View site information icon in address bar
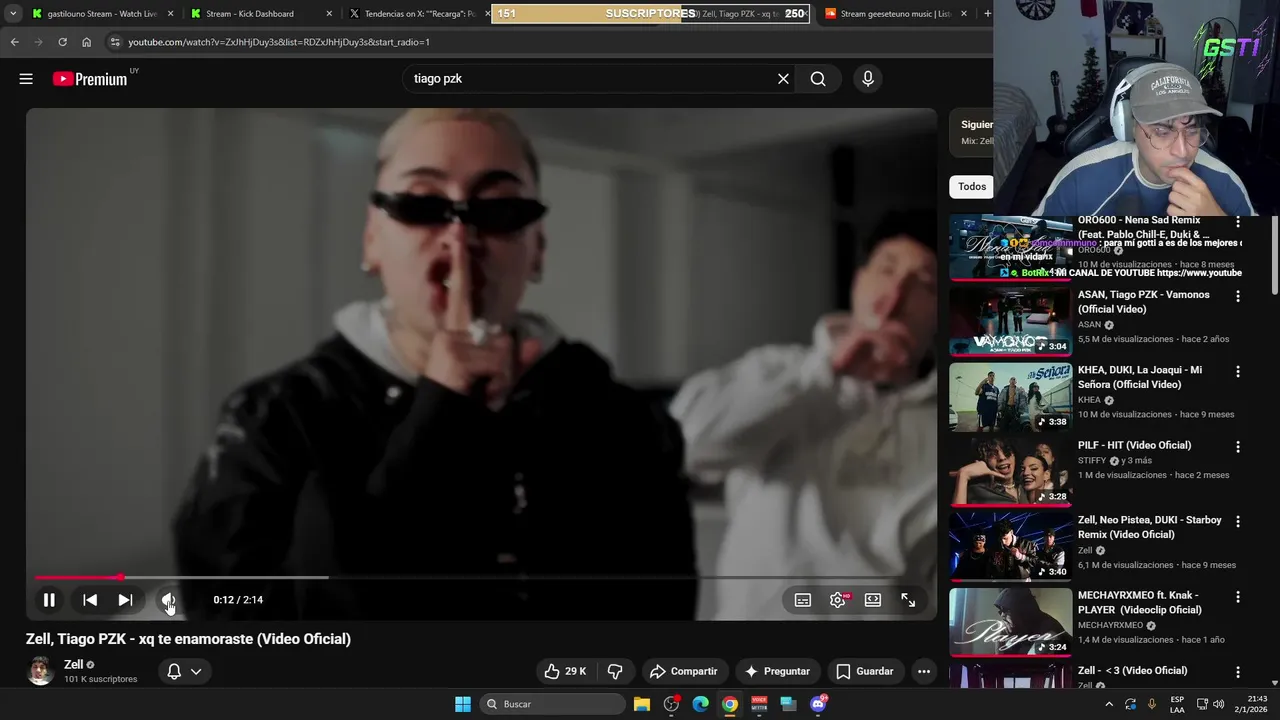 tap(114, 42)
